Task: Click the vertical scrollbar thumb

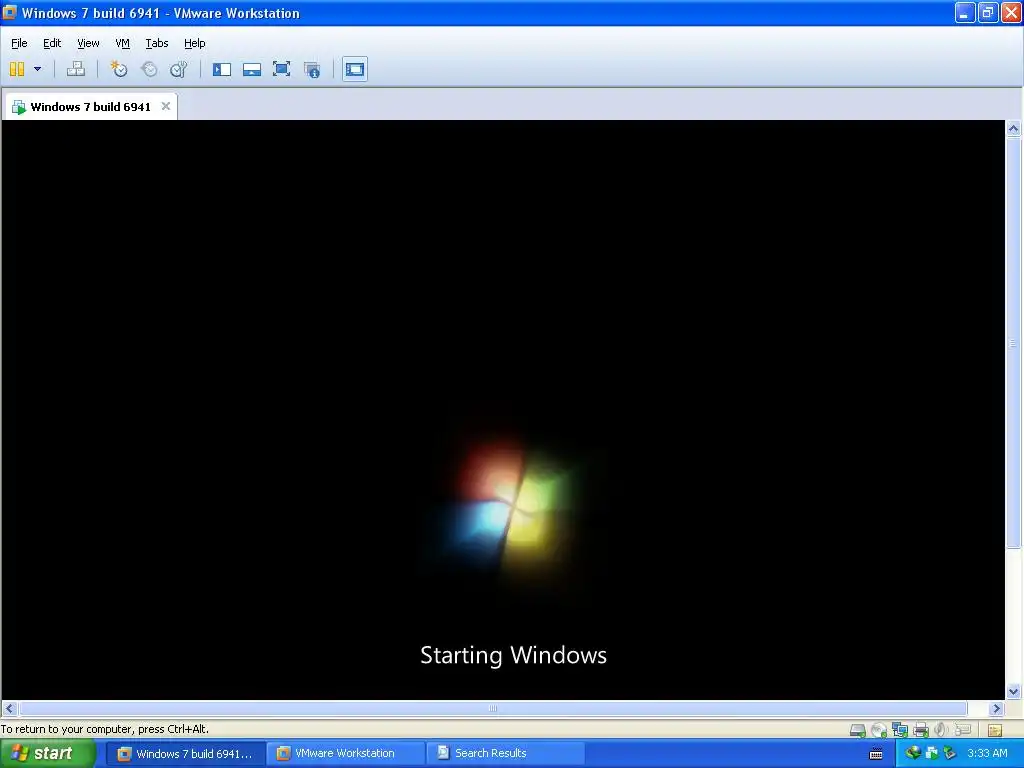Action: [1014, 343]
